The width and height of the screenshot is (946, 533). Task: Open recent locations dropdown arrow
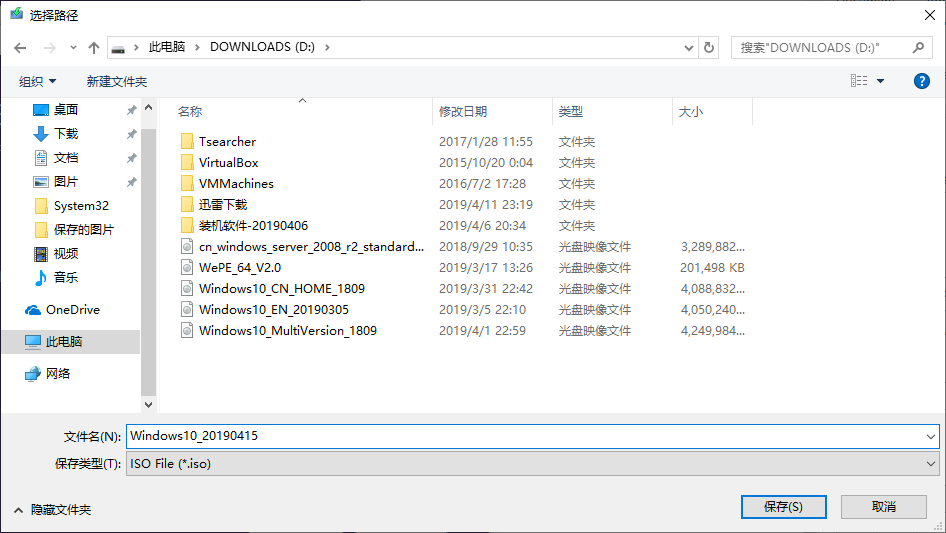point(73,48)
